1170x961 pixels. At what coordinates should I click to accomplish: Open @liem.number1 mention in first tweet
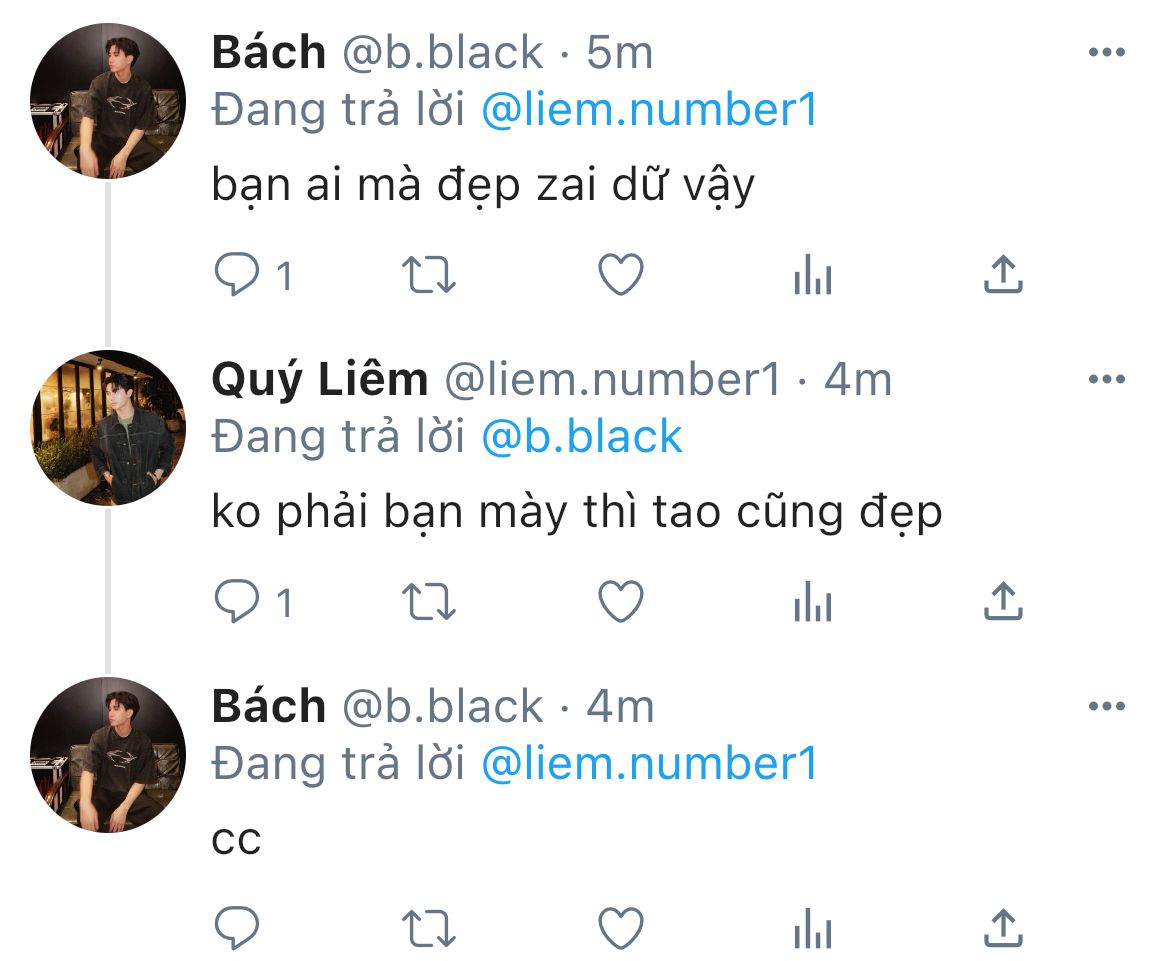tap(649, 110)
